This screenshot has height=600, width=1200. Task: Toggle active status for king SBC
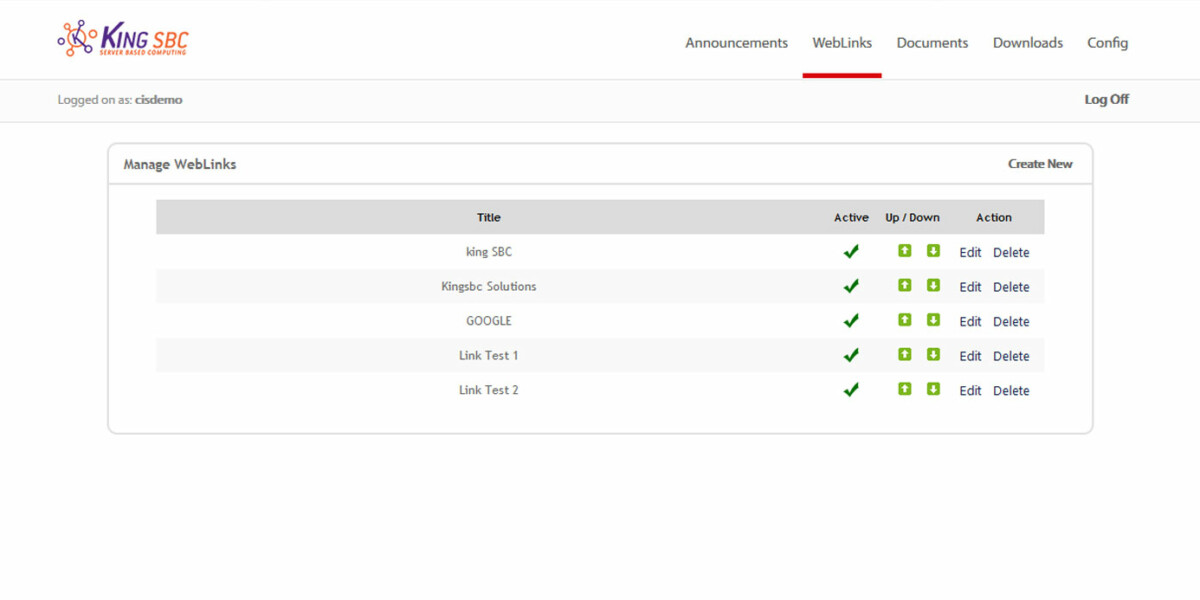851,251
